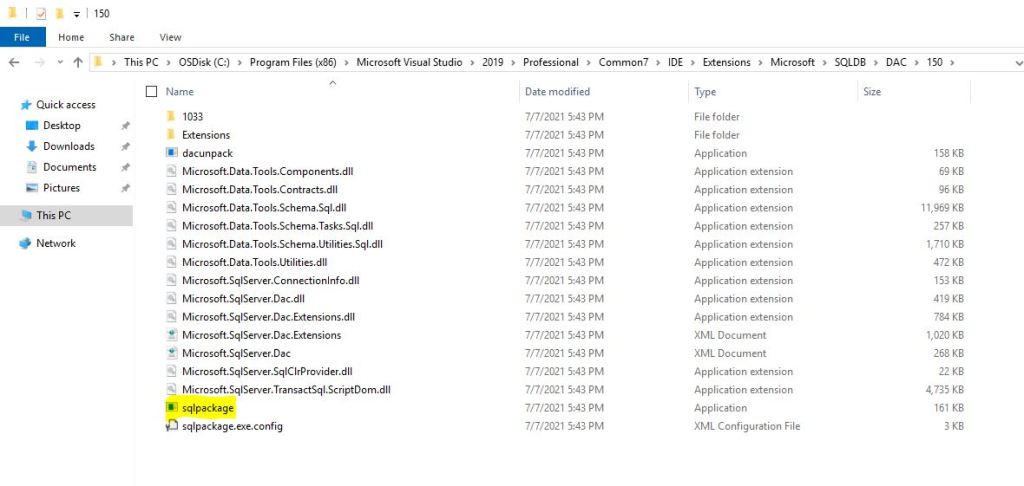Toggle the select-all checkbox beside Name
Screen dimensions: 1024x486
152,92
